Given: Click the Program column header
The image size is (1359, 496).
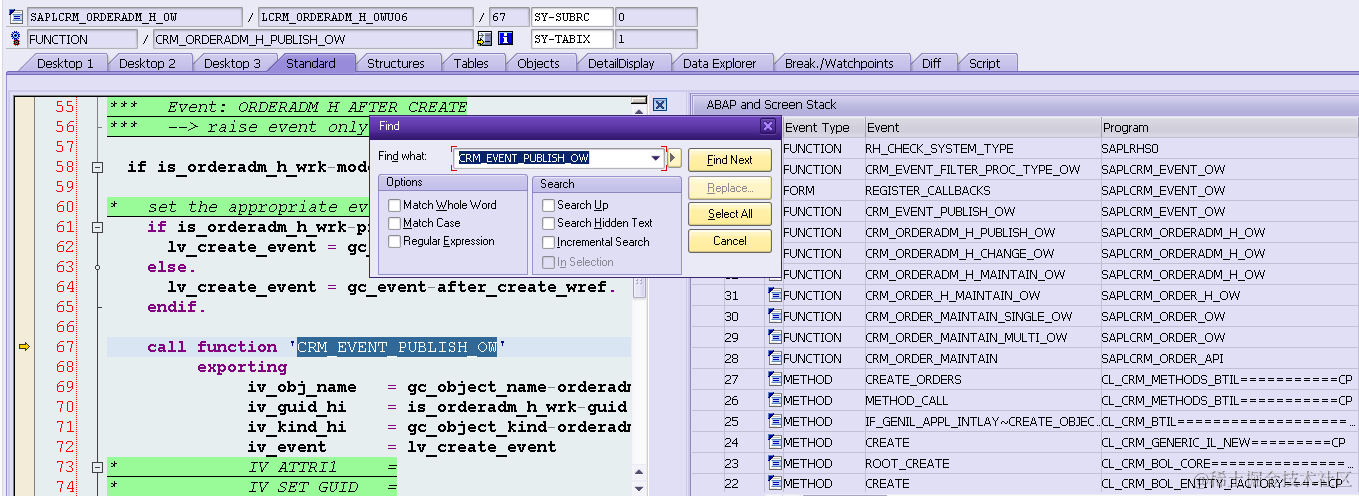Looking at the screenshot, I should [x=1229, y=127].
